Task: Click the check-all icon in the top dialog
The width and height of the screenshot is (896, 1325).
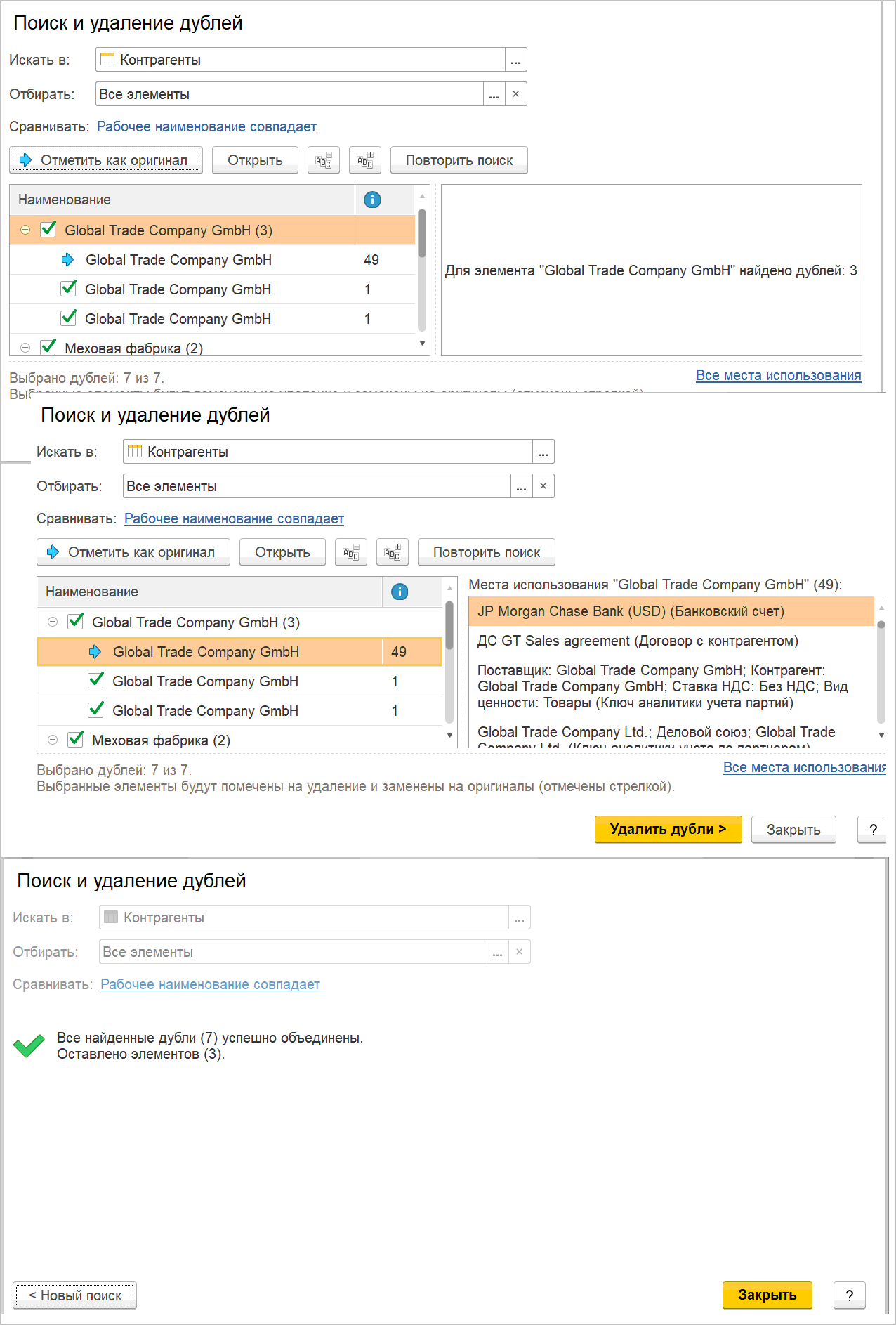Action: (x=365, y=161)
